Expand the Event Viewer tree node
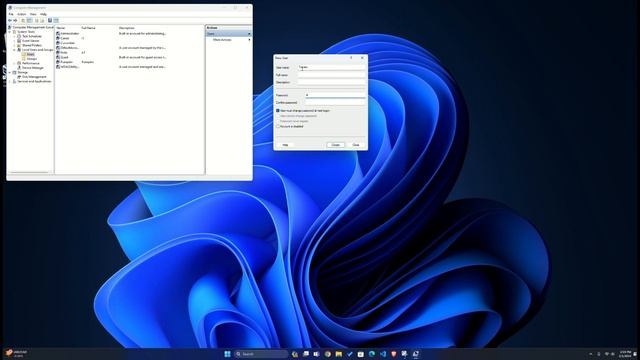Image resolution: width=640 pixels, height=360 pixels. (x=14, y=41)
